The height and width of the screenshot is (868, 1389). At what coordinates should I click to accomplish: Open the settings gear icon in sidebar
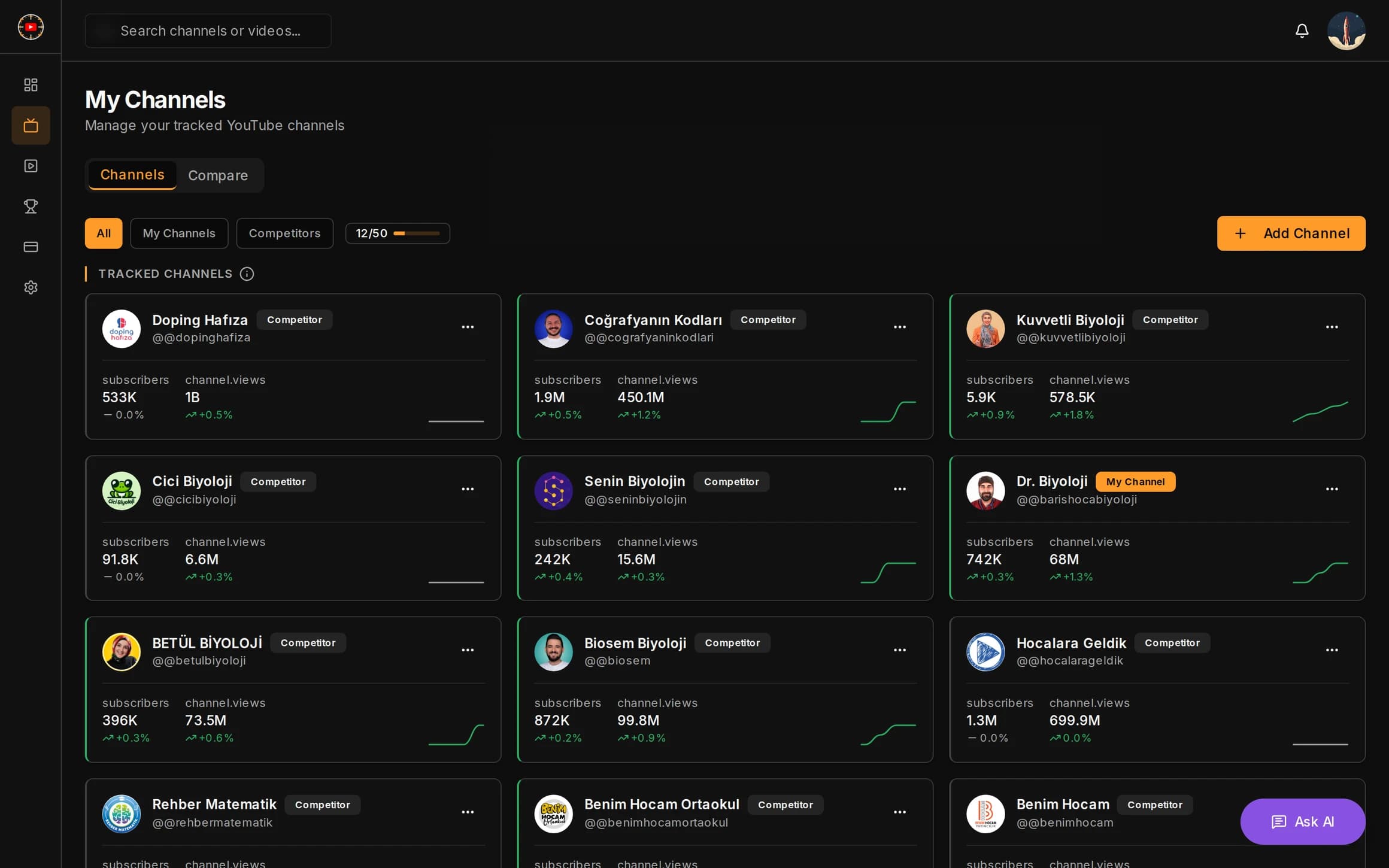[x=31, y=287]
